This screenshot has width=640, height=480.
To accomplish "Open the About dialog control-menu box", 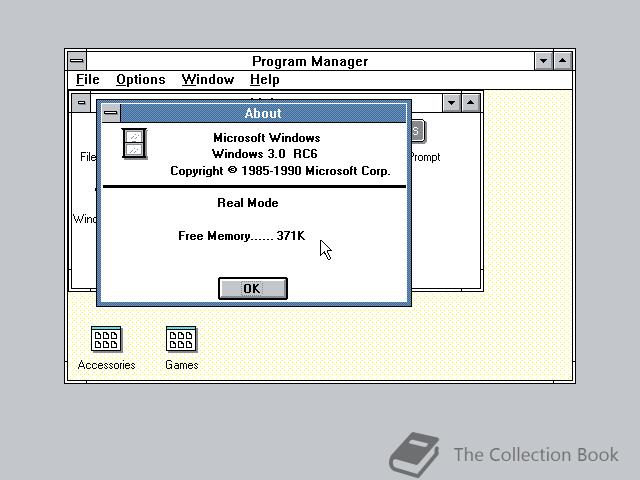I will pyautogui.click(x=111, y=113).
